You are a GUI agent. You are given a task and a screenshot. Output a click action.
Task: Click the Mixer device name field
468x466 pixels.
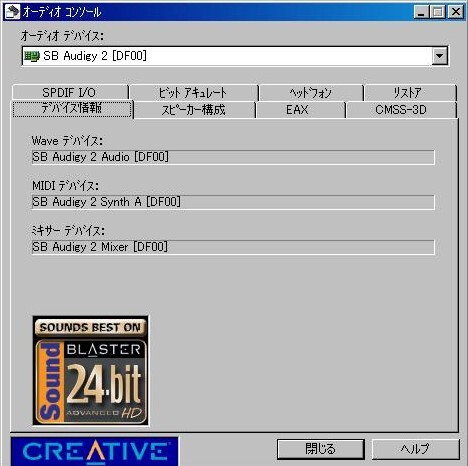click(233, 247)
